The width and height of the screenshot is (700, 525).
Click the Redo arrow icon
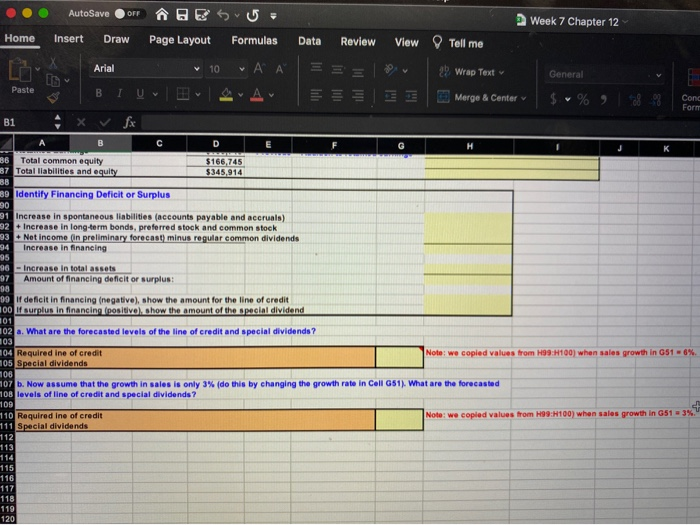tap(253, 16)
